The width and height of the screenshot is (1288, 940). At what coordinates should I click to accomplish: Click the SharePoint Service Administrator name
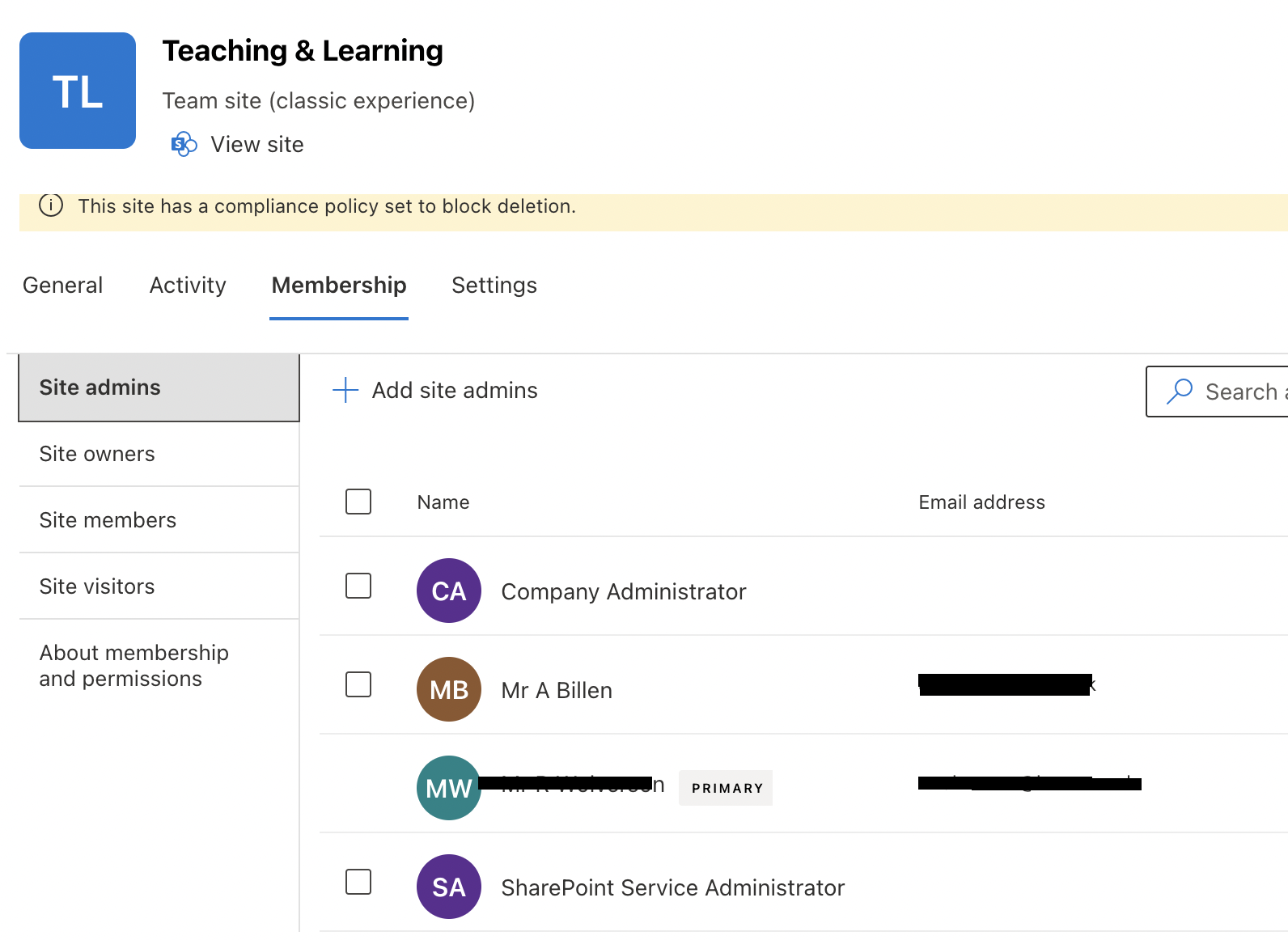673,888
